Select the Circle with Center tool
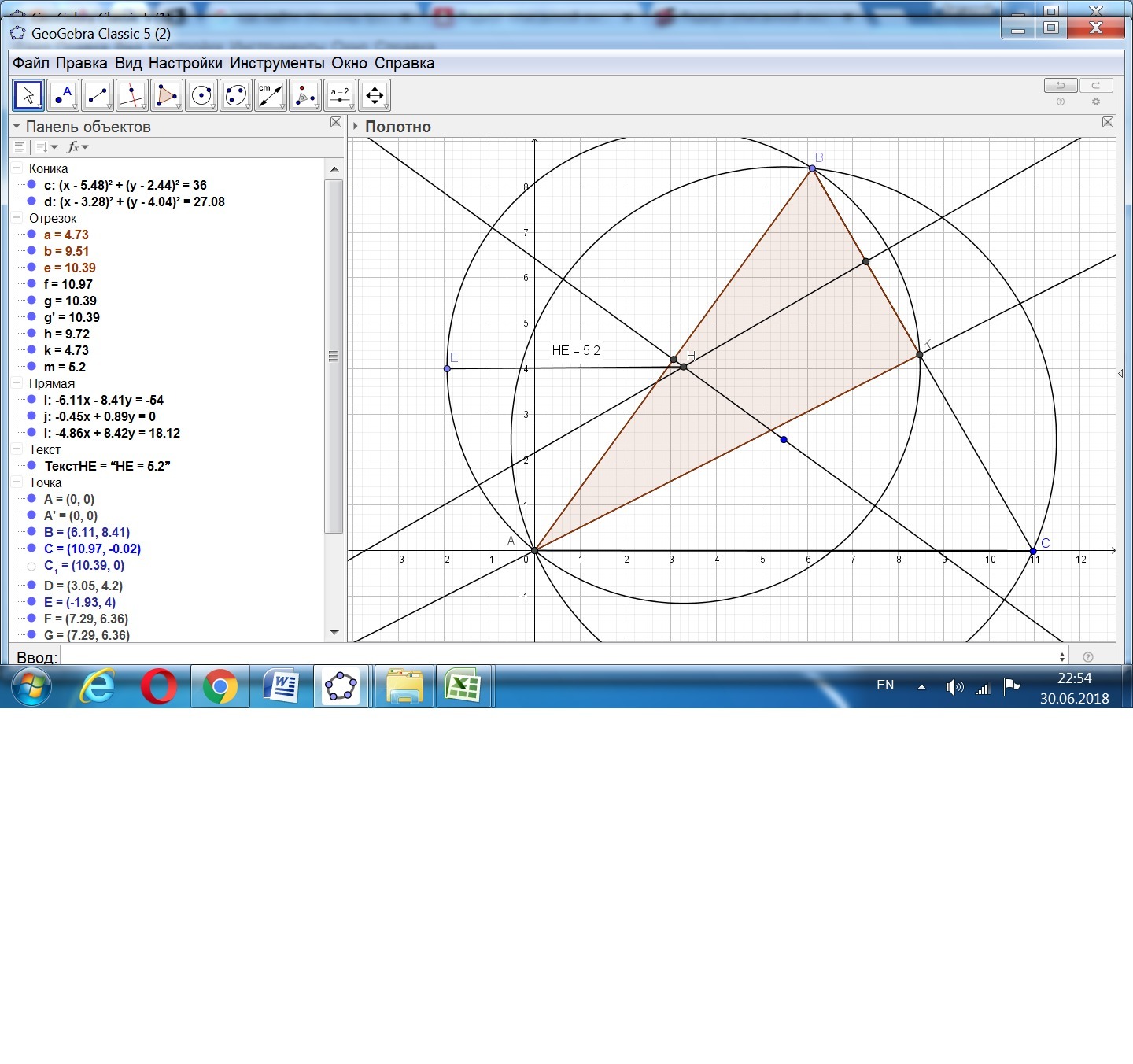Viewport: 1133px width, 1064px height. [201, 95]
